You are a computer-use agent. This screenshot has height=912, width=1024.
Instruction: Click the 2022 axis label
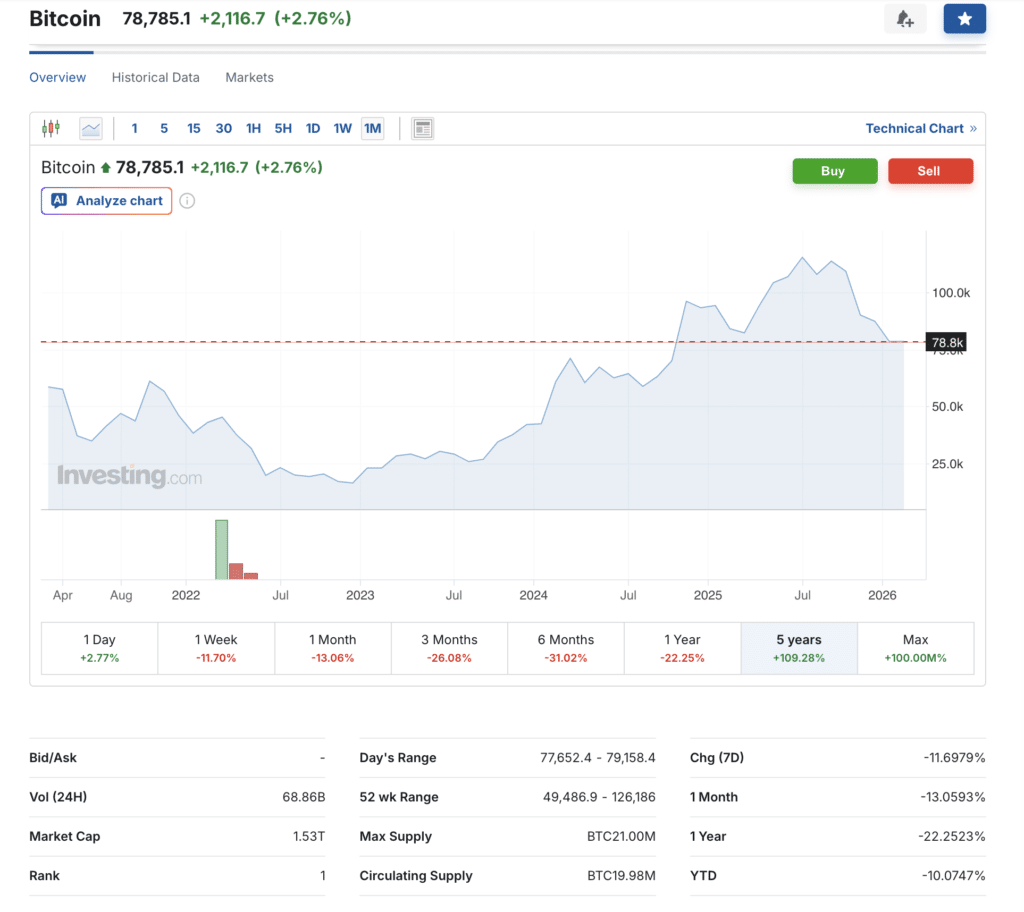(185, 595)
